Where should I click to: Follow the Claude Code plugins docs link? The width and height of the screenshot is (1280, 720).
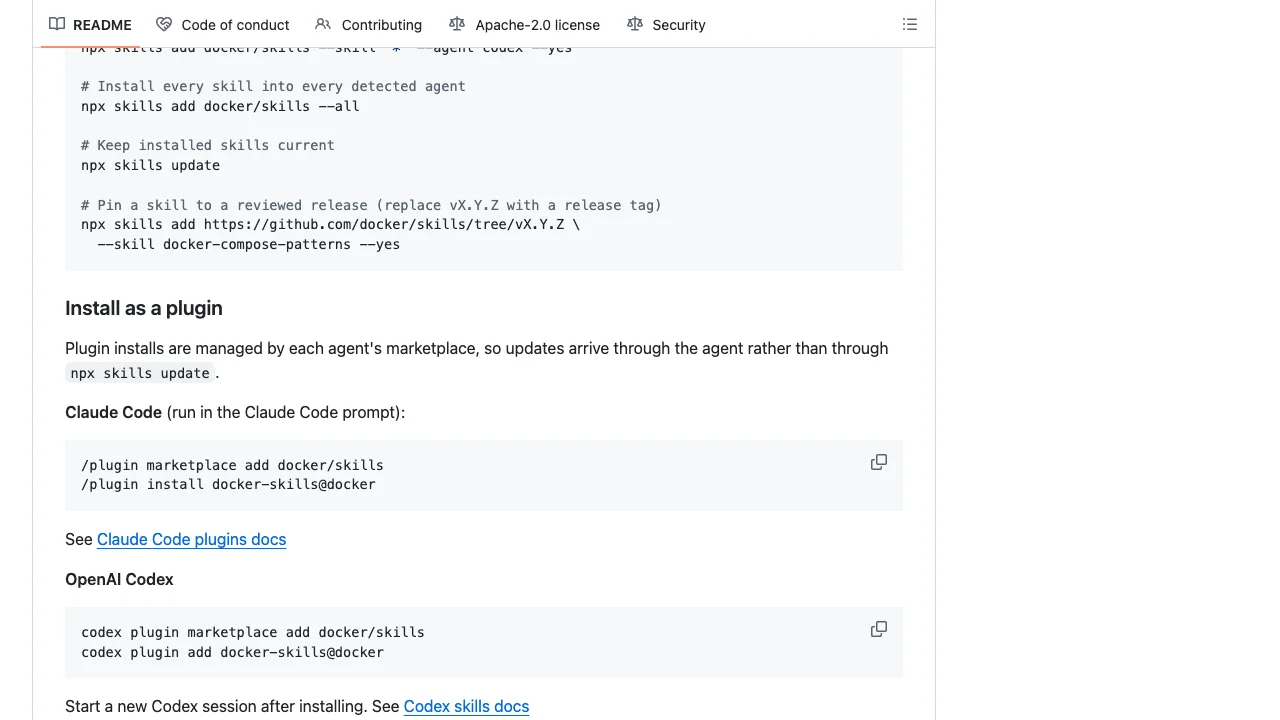coord(191,539)
